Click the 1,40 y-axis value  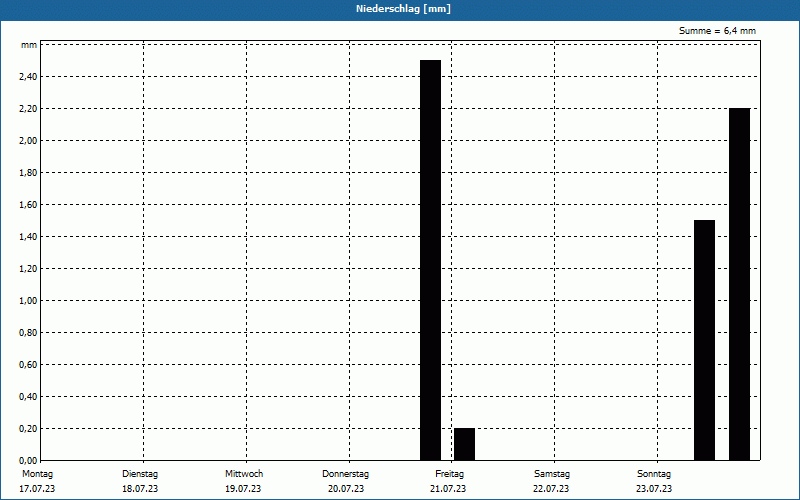[x=28, y=237]
